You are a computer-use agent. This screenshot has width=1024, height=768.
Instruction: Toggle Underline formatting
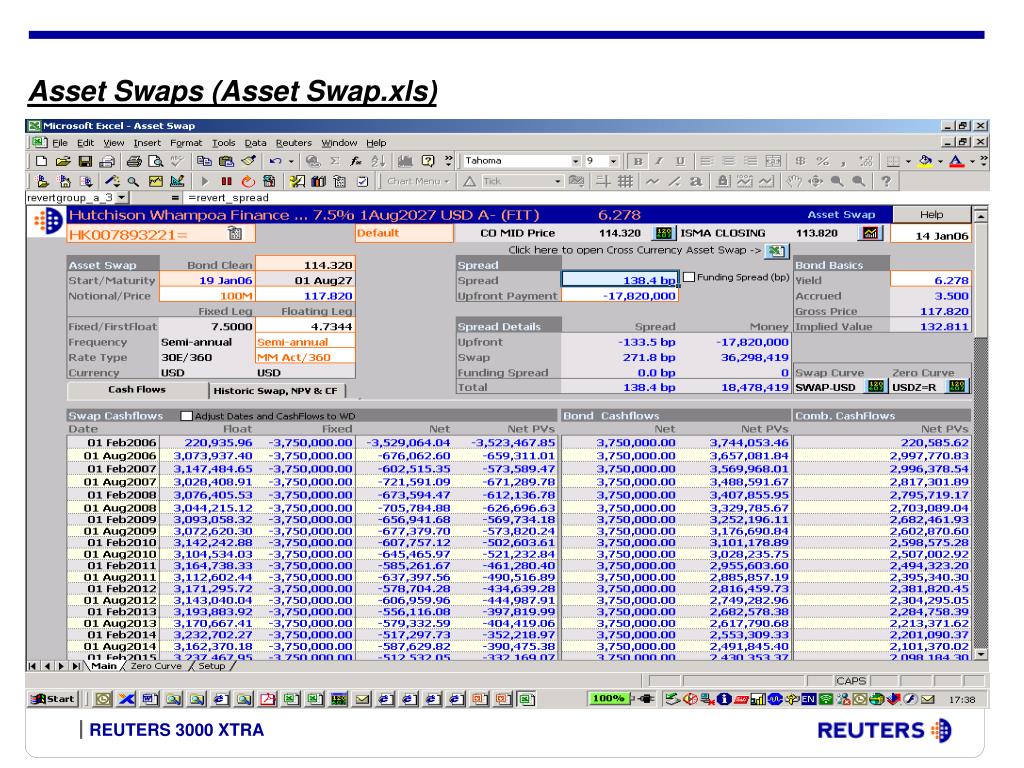680,161
